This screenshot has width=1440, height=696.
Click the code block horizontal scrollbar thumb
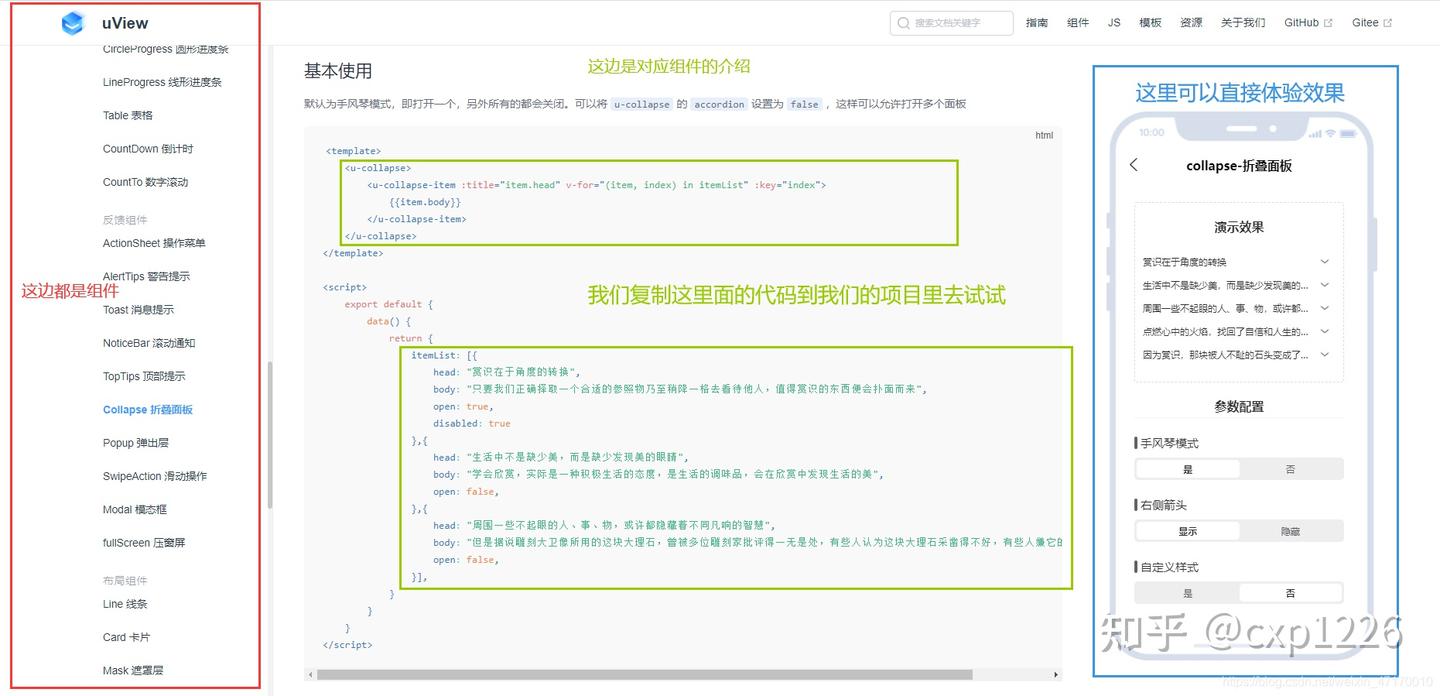click(x=644, y=675)
